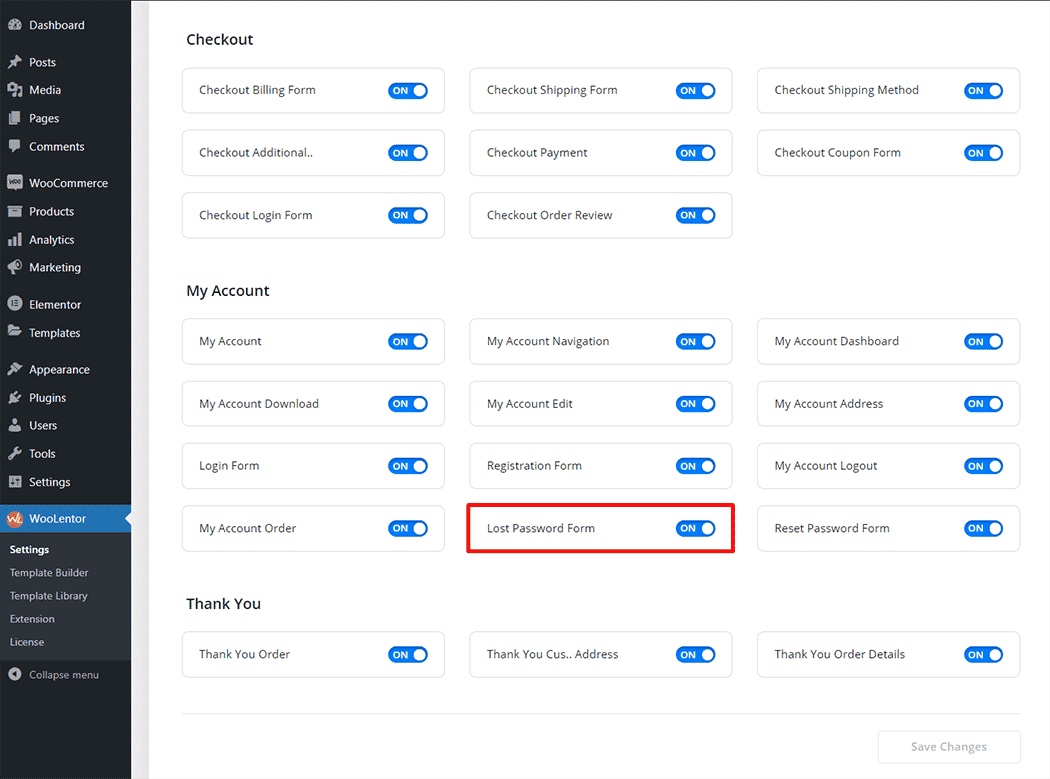Click the Save Changes button
The width and height of the screenshot is (1050, 779).
[x=948, y=747]
